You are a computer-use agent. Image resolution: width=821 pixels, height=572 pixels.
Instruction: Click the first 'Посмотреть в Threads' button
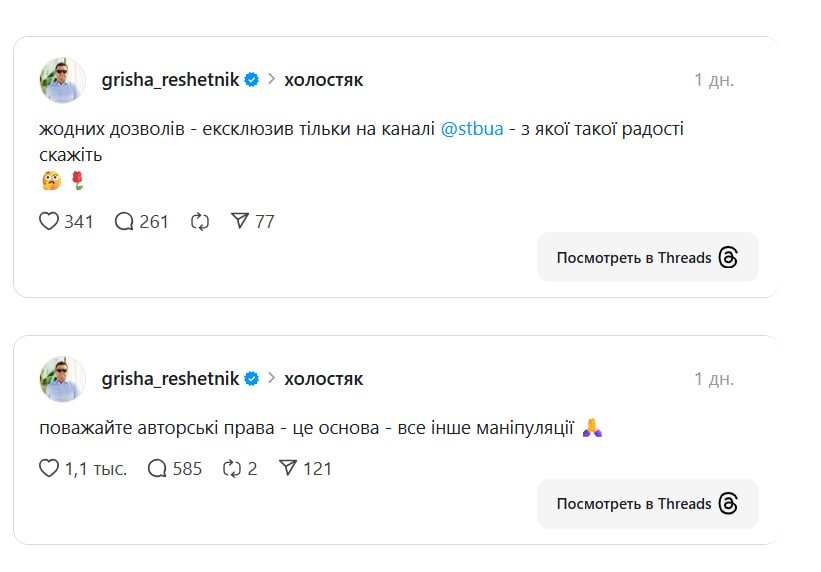click(x=647, y=258)
